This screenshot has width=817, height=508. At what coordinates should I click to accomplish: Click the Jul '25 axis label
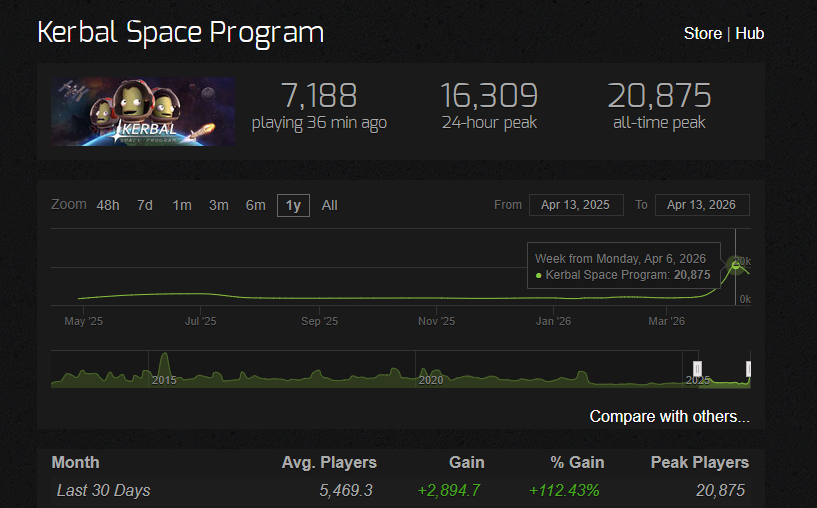[201, 321]
